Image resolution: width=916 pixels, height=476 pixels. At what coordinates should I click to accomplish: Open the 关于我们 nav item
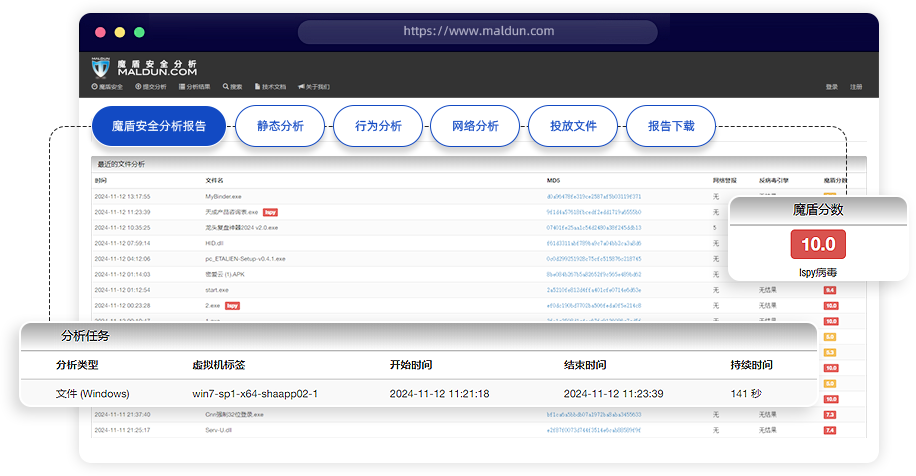pyautogui.click(x=314, y=86)
